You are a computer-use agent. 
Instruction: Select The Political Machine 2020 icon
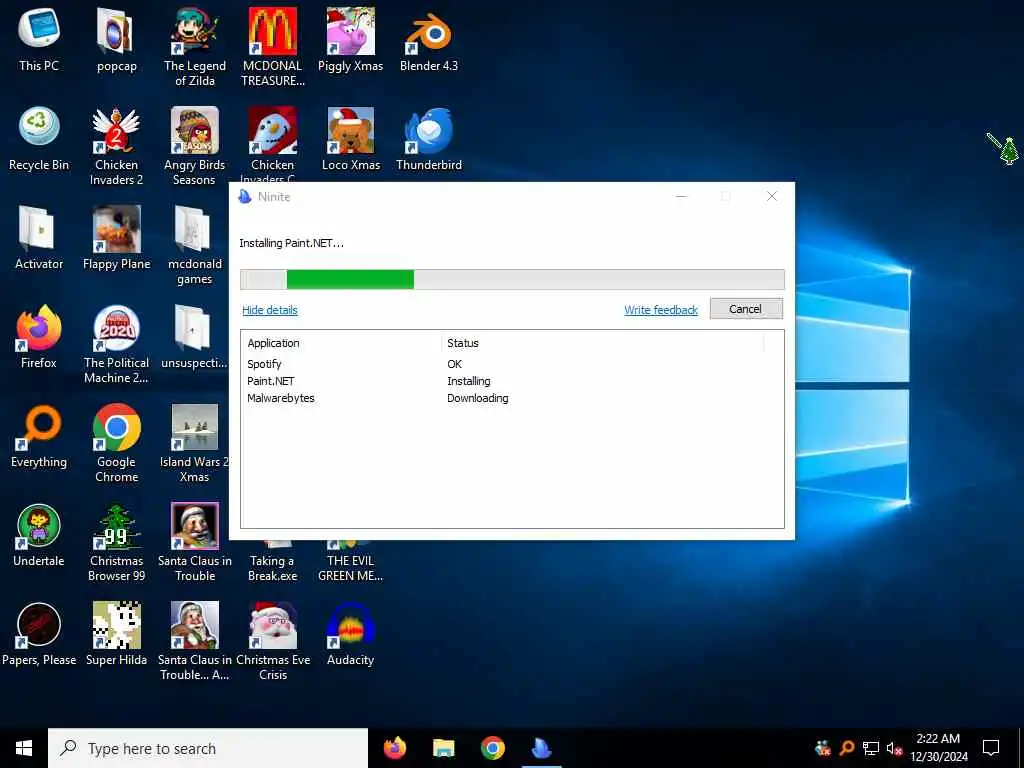point(116,344)
